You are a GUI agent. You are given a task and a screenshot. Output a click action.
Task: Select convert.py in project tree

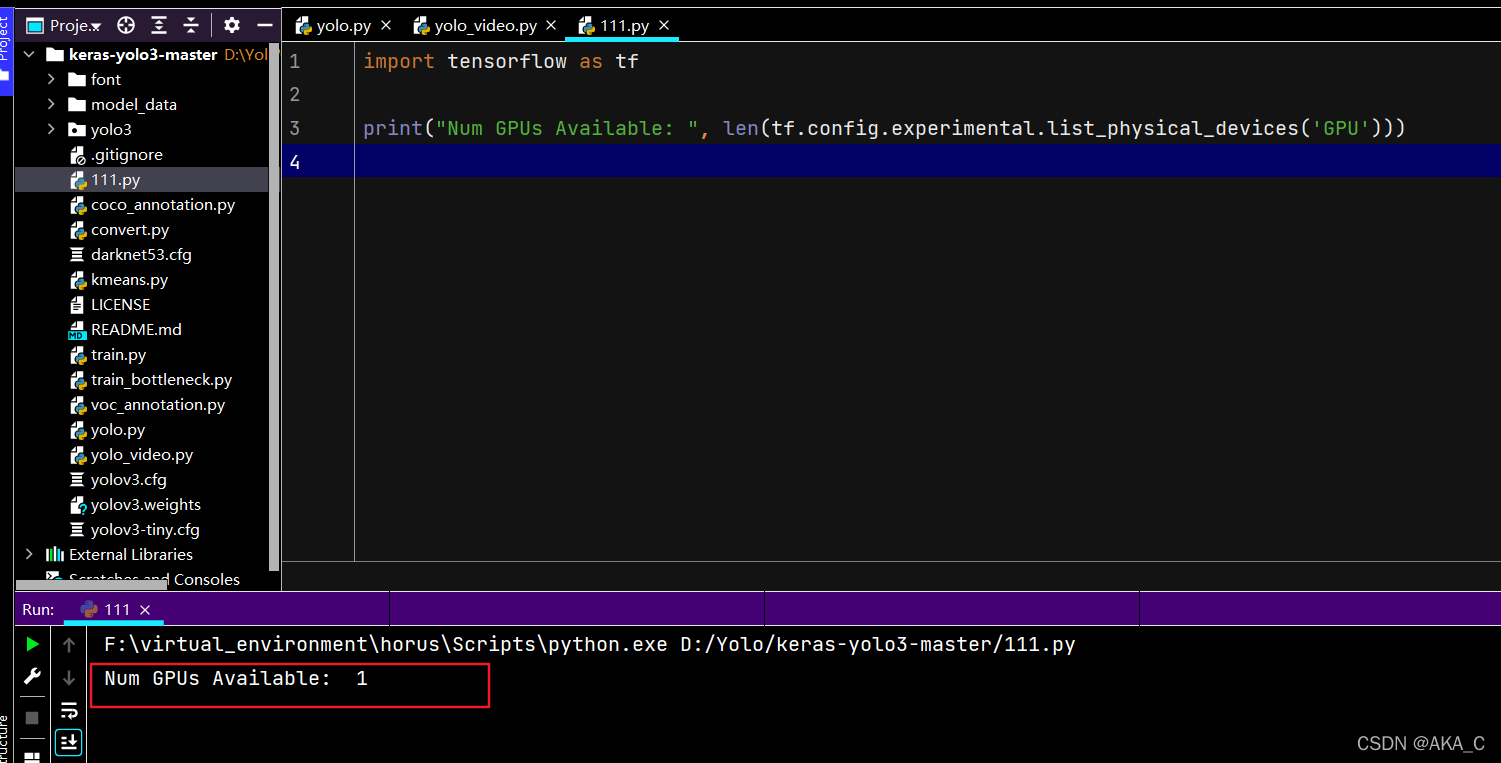tap(130, 229)
